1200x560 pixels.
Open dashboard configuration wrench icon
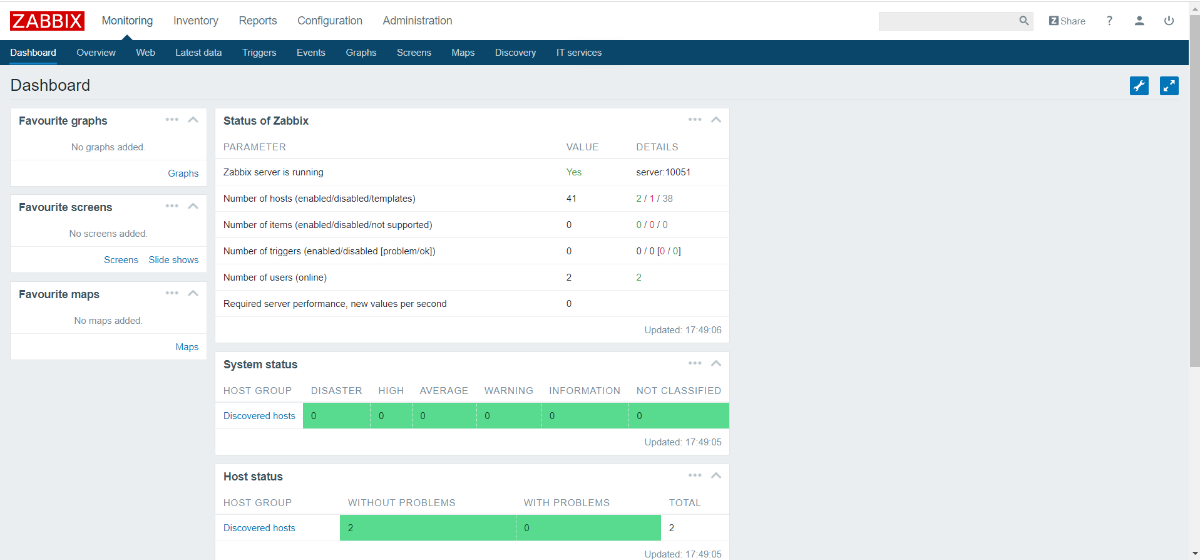tap(1139, 86)
